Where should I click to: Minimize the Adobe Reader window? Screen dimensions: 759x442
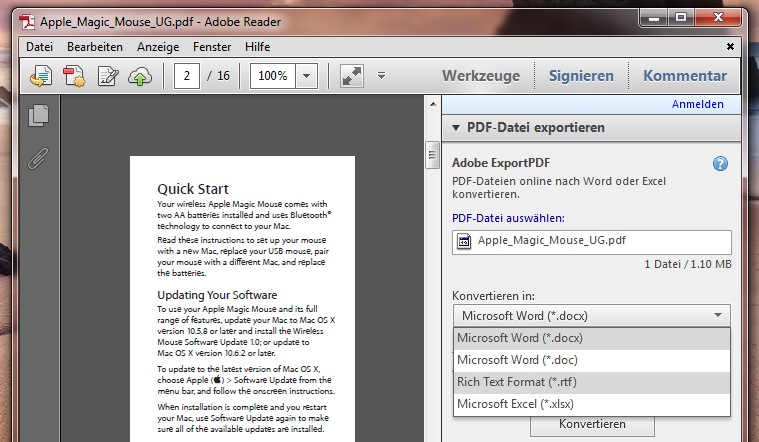click(654, 18)
